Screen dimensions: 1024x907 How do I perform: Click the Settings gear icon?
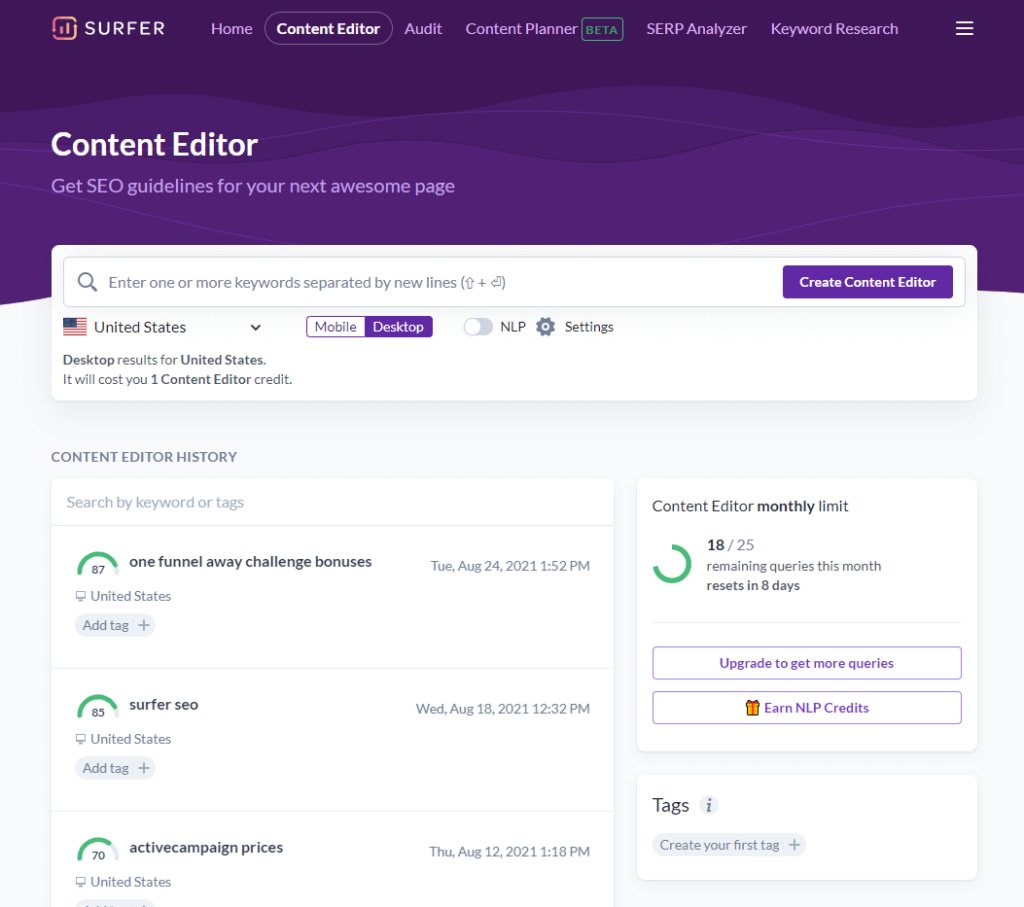click(545, 326)
